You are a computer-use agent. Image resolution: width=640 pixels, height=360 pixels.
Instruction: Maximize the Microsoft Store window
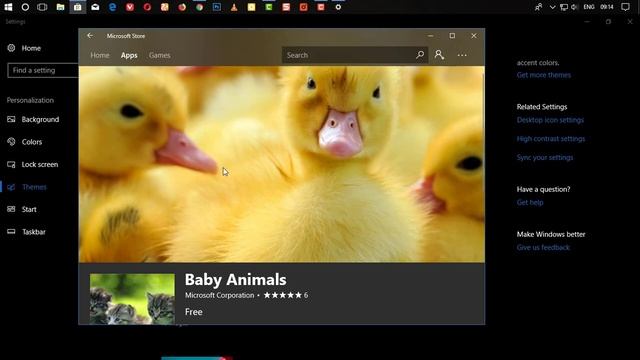pyautogui.click(x=452, y=36)
